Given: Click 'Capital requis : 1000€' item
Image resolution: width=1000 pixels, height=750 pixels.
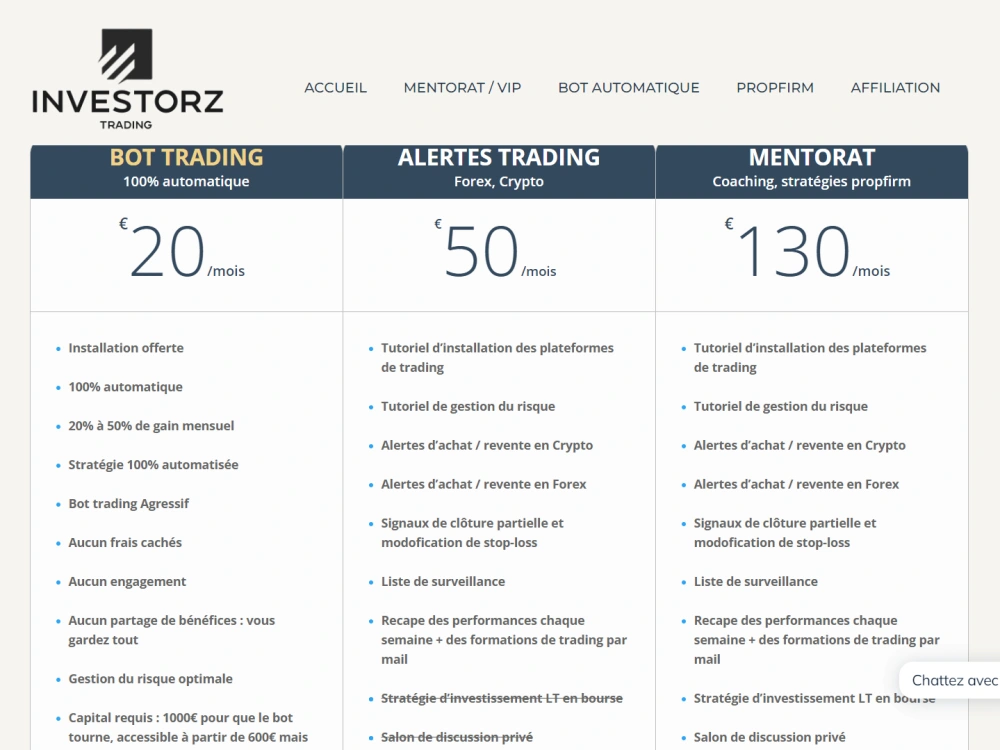Looking at the screenshot, I should point(188,728).
